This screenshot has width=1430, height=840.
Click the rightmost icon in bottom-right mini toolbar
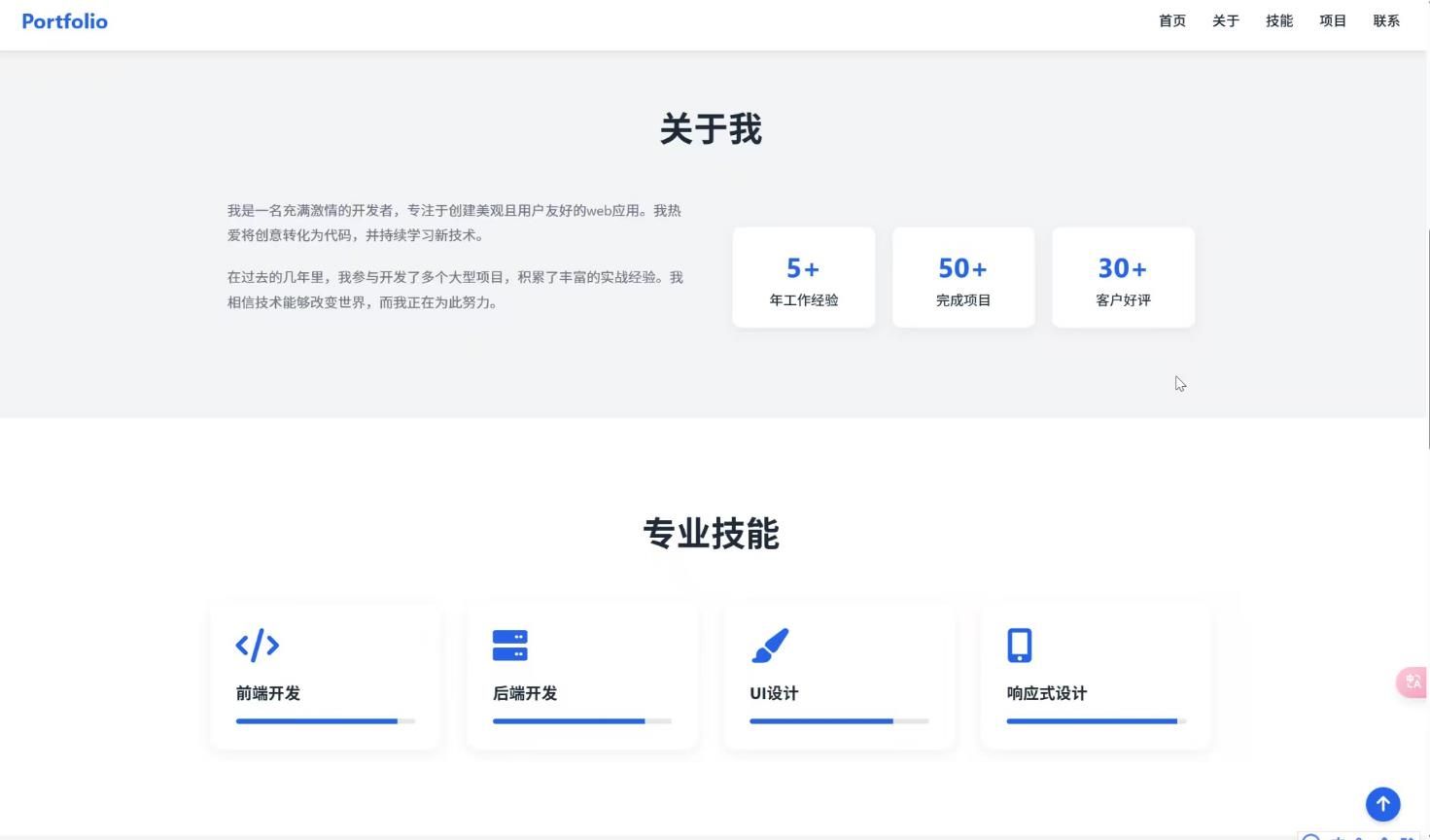point(1412,834)
